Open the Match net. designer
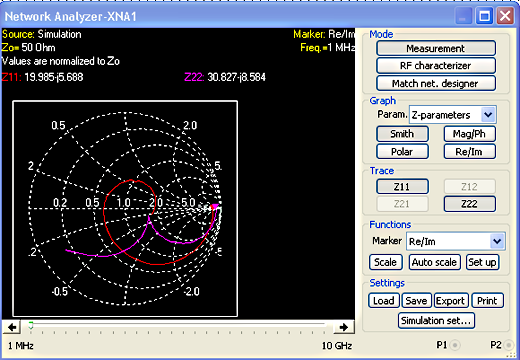This screenshot has height=360, width=520. pos(436,83)
